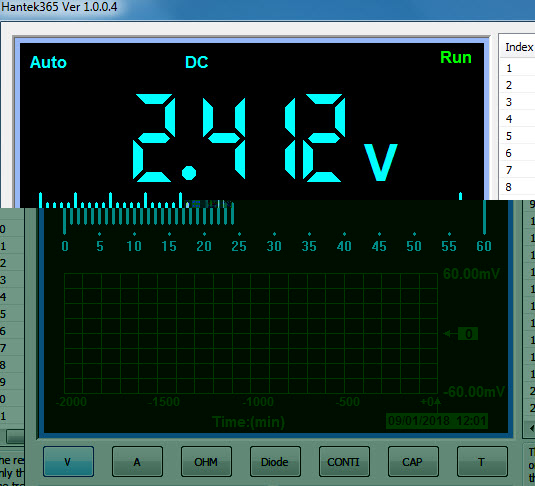
Task: Select row 1 in the index list
Action: pyautogui.click(x=518, y=68)
